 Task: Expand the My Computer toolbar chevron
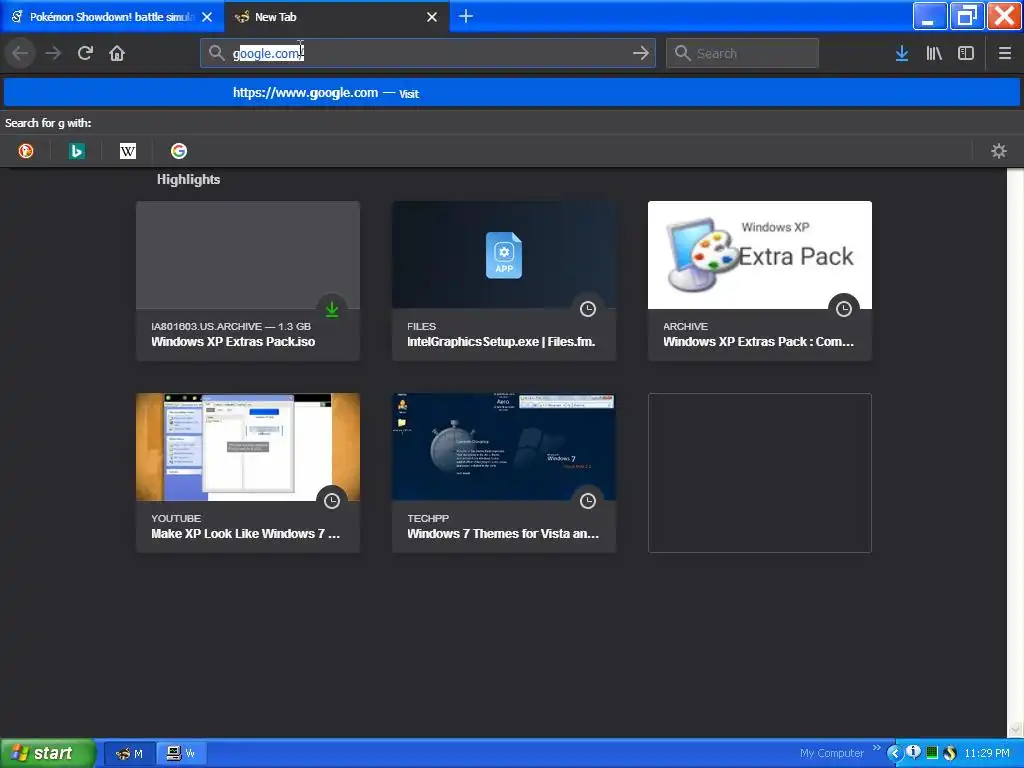pyautogui.click(x=876, y=748)
